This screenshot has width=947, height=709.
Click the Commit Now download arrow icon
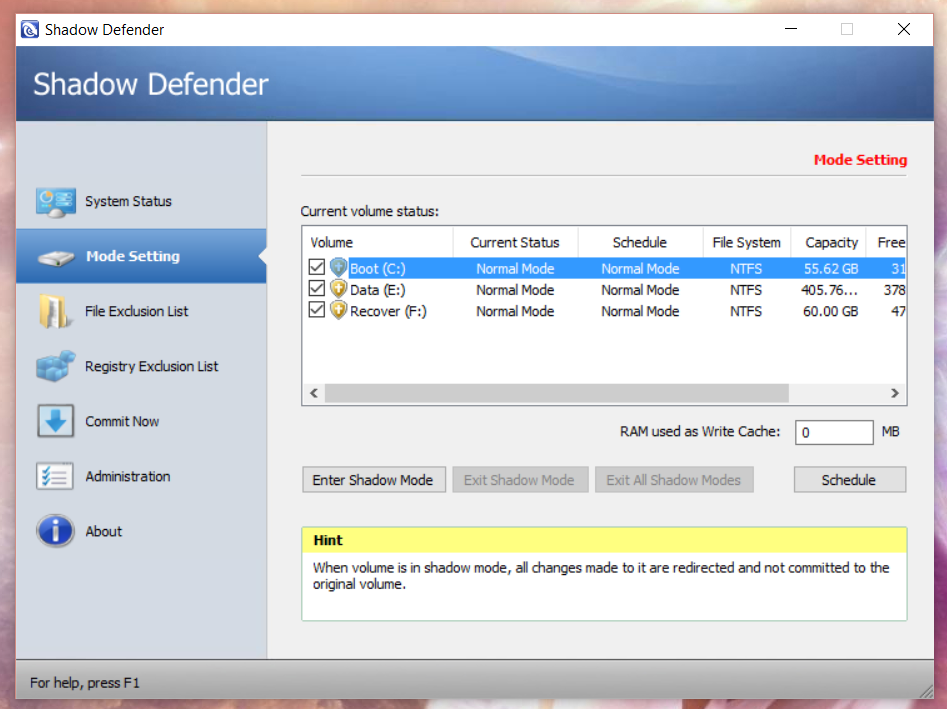56,421
